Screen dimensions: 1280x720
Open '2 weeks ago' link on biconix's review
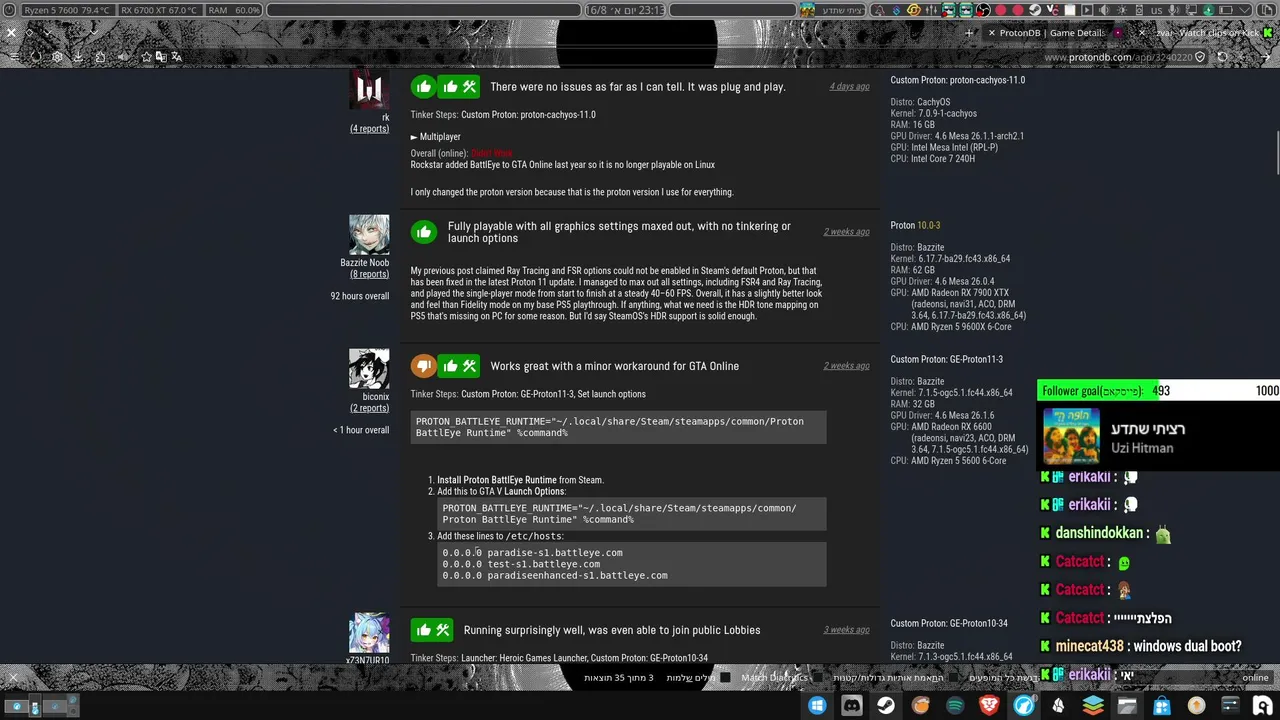tap(846, 366)
